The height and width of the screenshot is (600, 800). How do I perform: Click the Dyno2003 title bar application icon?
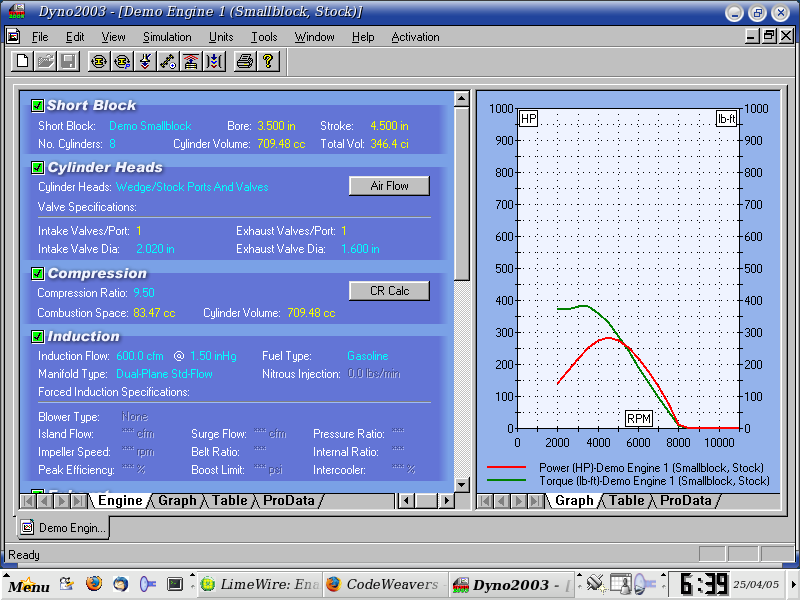pyautogui.click(x=17, y=11)
